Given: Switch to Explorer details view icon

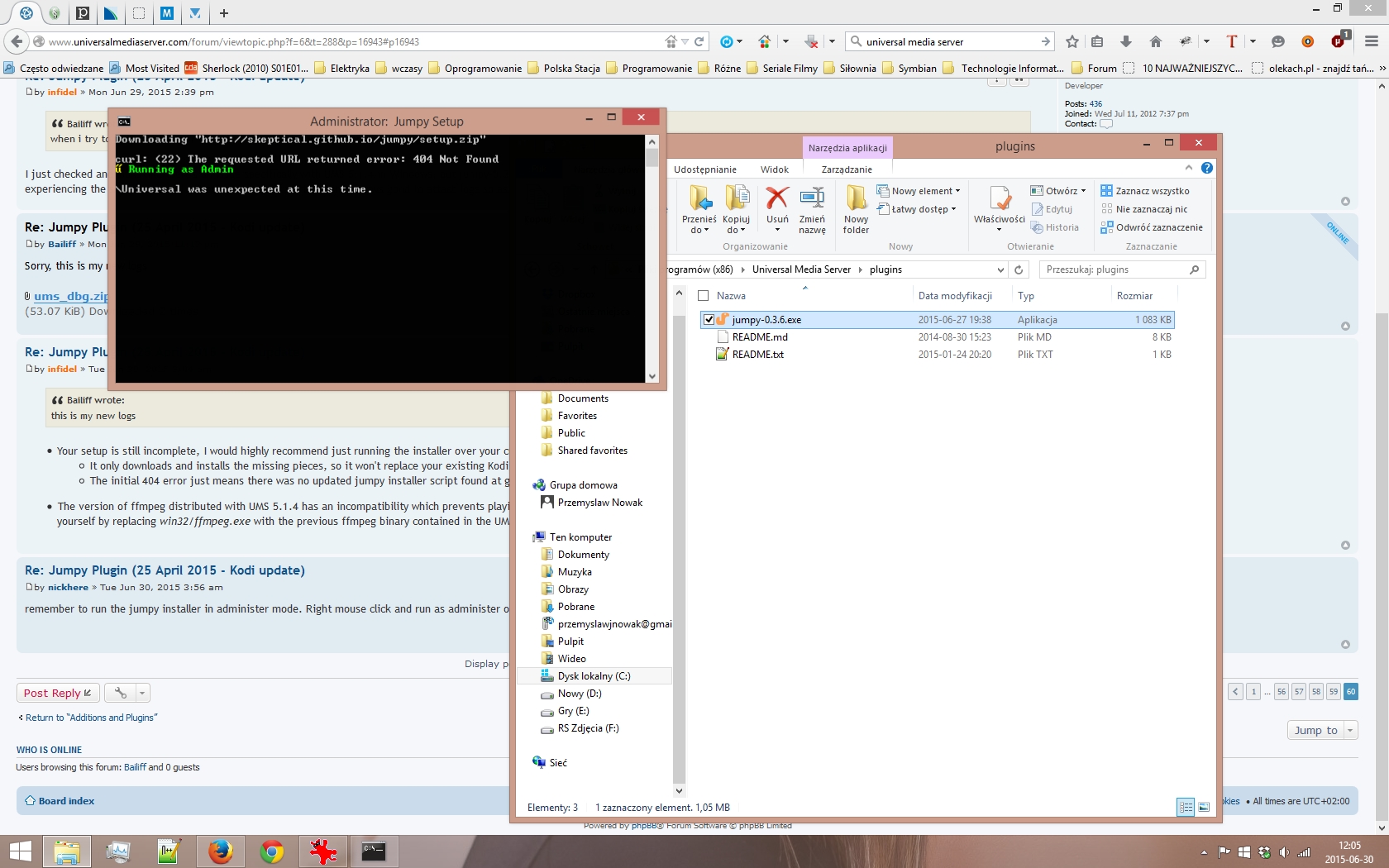Looking at the screenshot, I should 1186,807.
